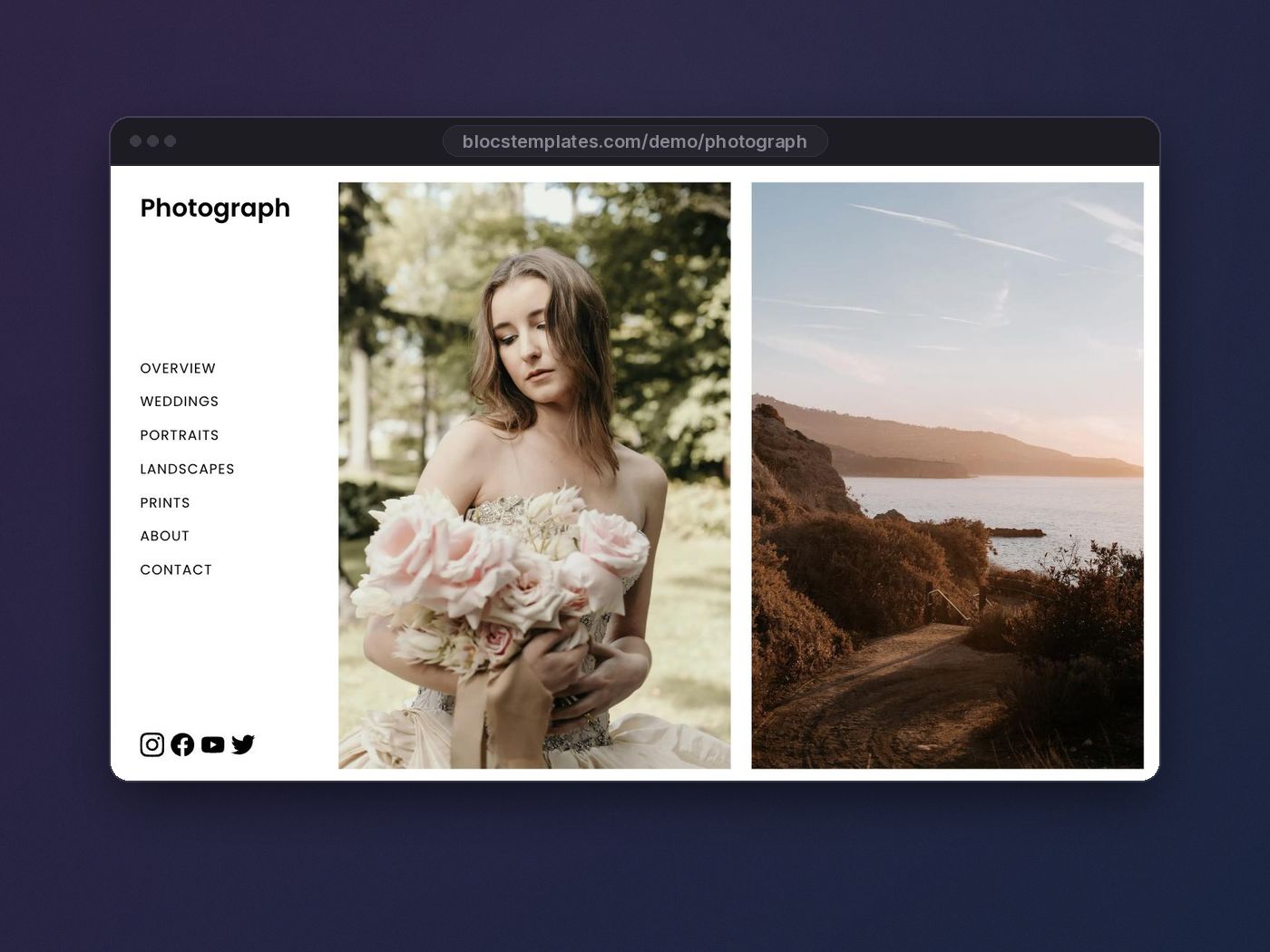The height and width of the screenshot is (952, 1270).
Task: Go to the Overview page
Action: 178,368
